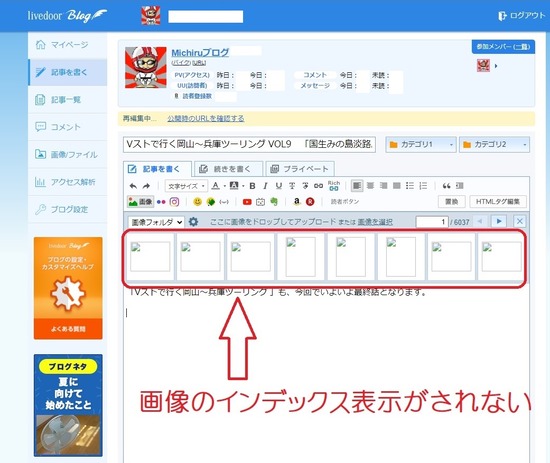Image resolution: width=550 pixels, height=463 pixels.
Task: Align text right
Action: pyautogui.click(x=383, y=186)
